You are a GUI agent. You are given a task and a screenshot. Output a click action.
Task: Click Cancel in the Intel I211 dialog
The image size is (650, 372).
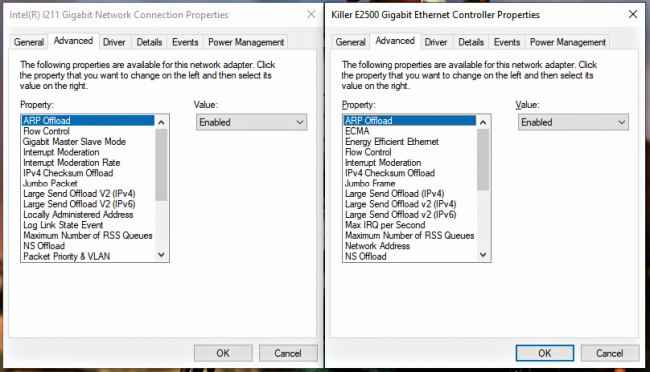(x=288, y=353)
